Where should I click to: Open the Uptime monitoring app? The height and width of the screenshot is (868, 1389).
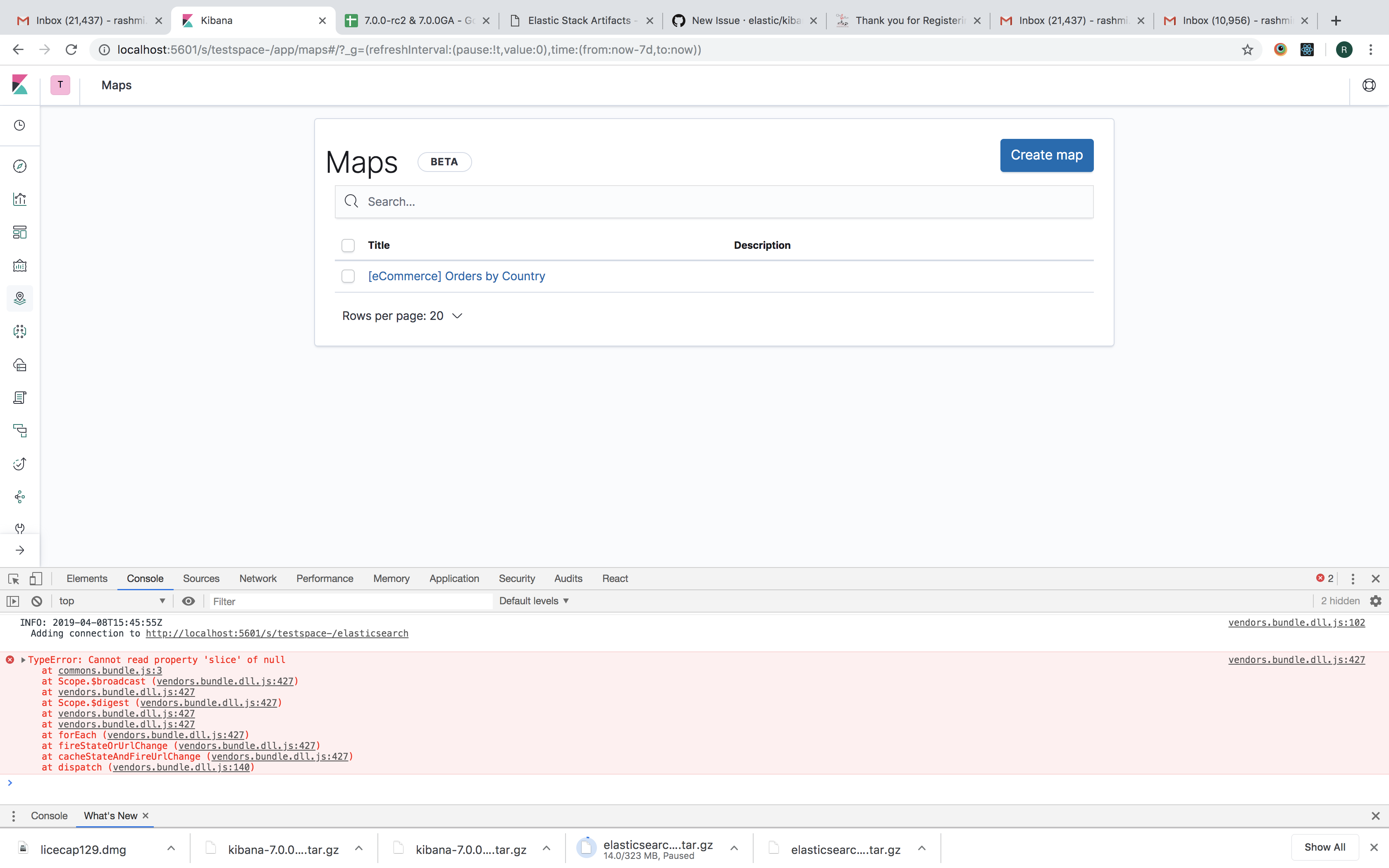(x=20, y=464)
